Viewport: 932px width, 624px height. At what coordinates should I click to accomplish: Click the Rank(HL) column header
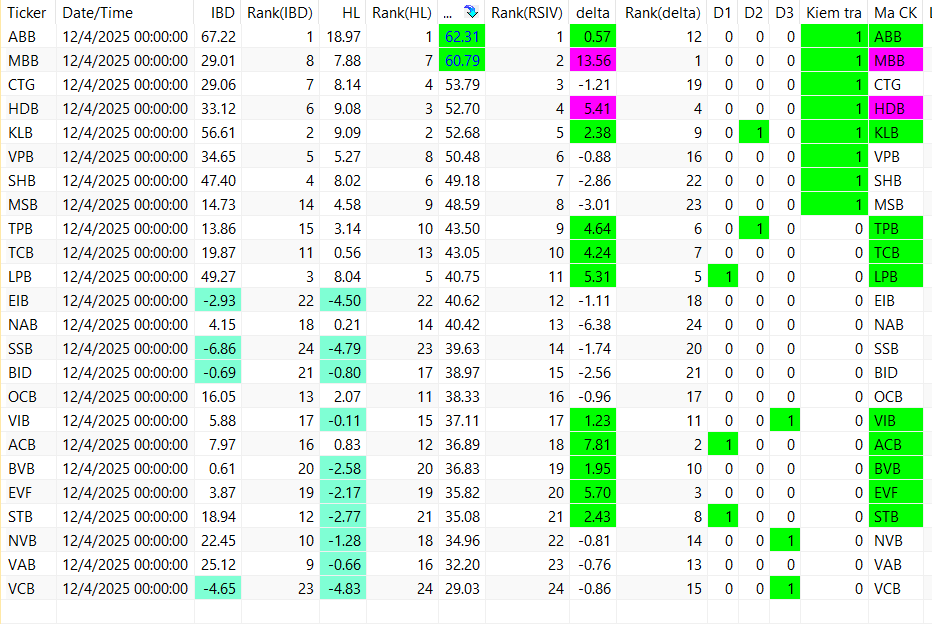click(402, 12)
